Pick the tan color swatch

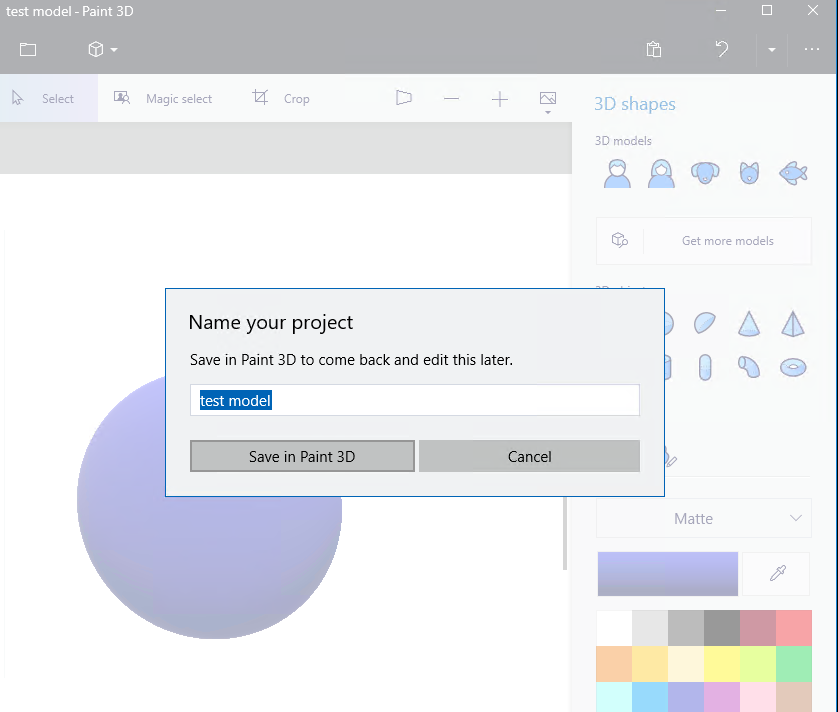[x=794, y=697]
